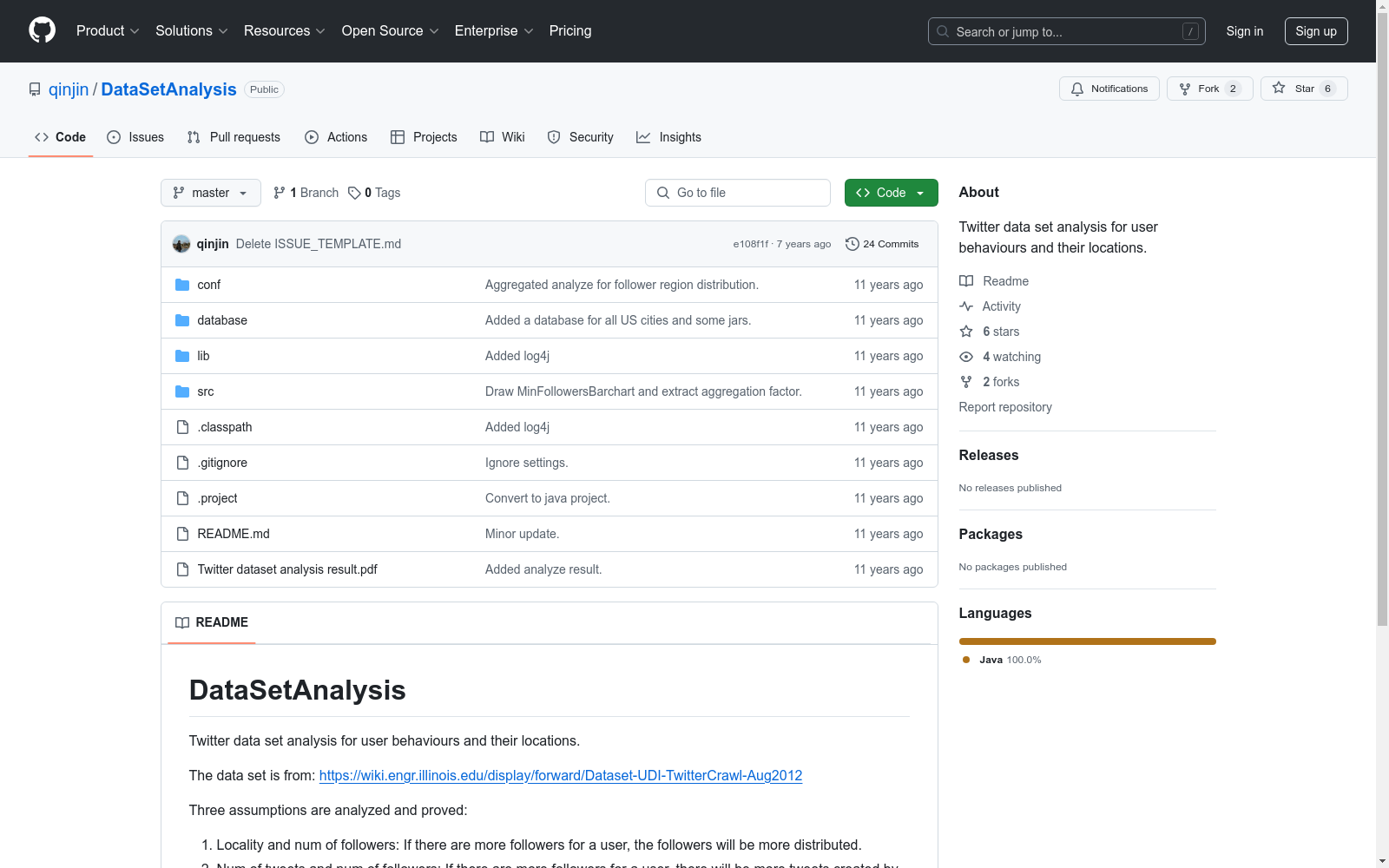Open the Pull requests tab
Image resolution: width=1389 pixels, height=868 pixels.
[x=234, y=137]
